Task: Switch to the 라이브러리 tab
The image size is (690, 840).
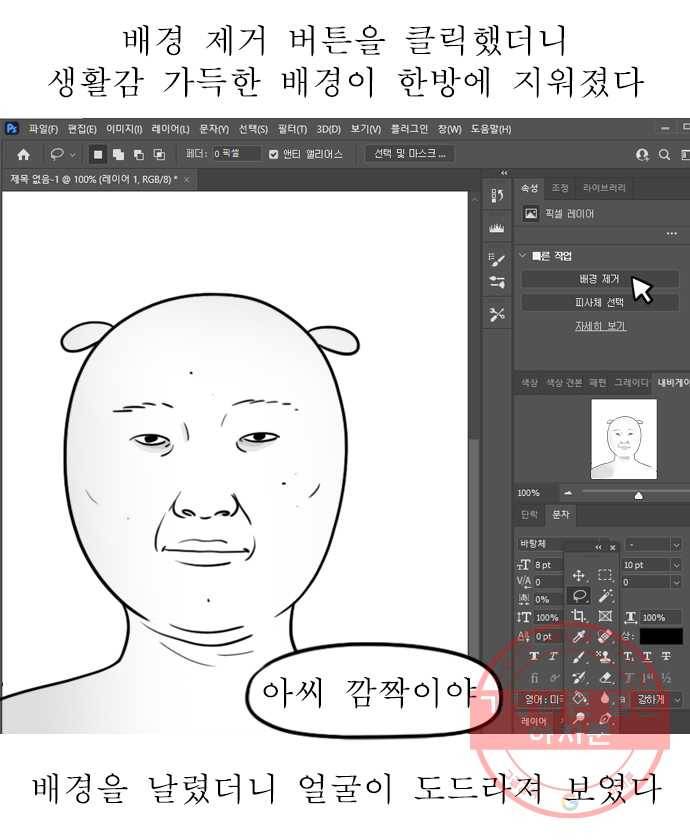Action: click(604, 188)
